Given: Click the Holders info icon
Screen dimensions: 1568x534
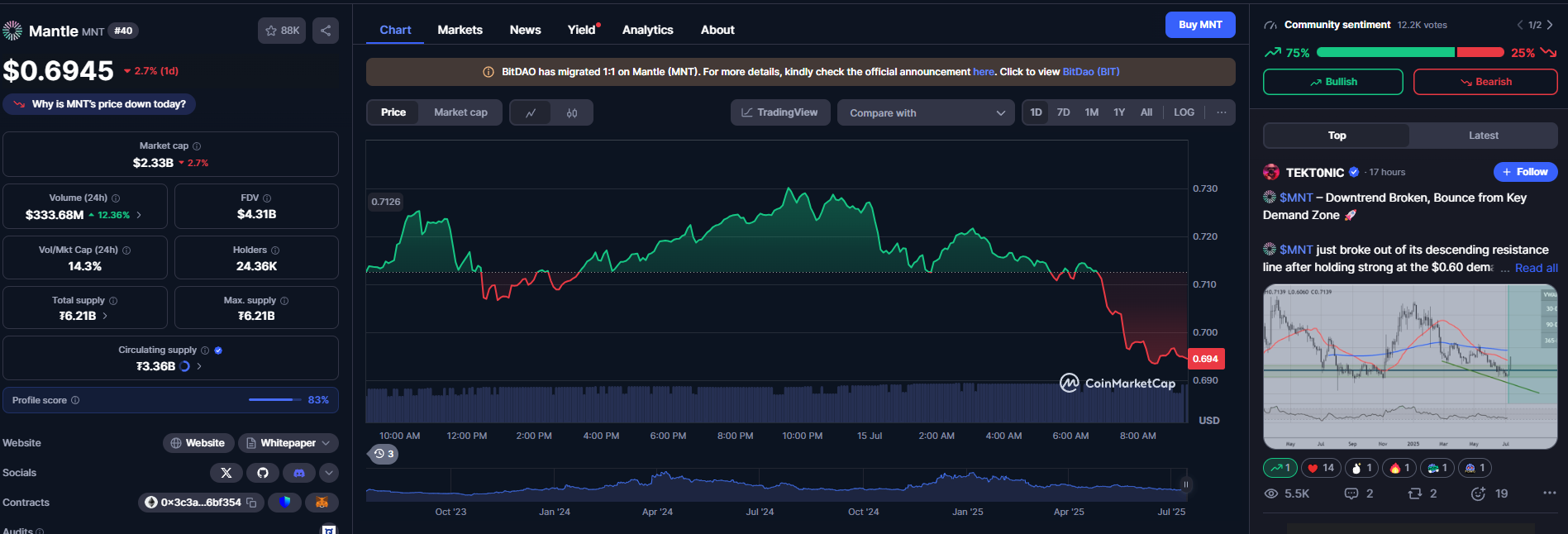Looking at the screenshot, I should point(275,250).
